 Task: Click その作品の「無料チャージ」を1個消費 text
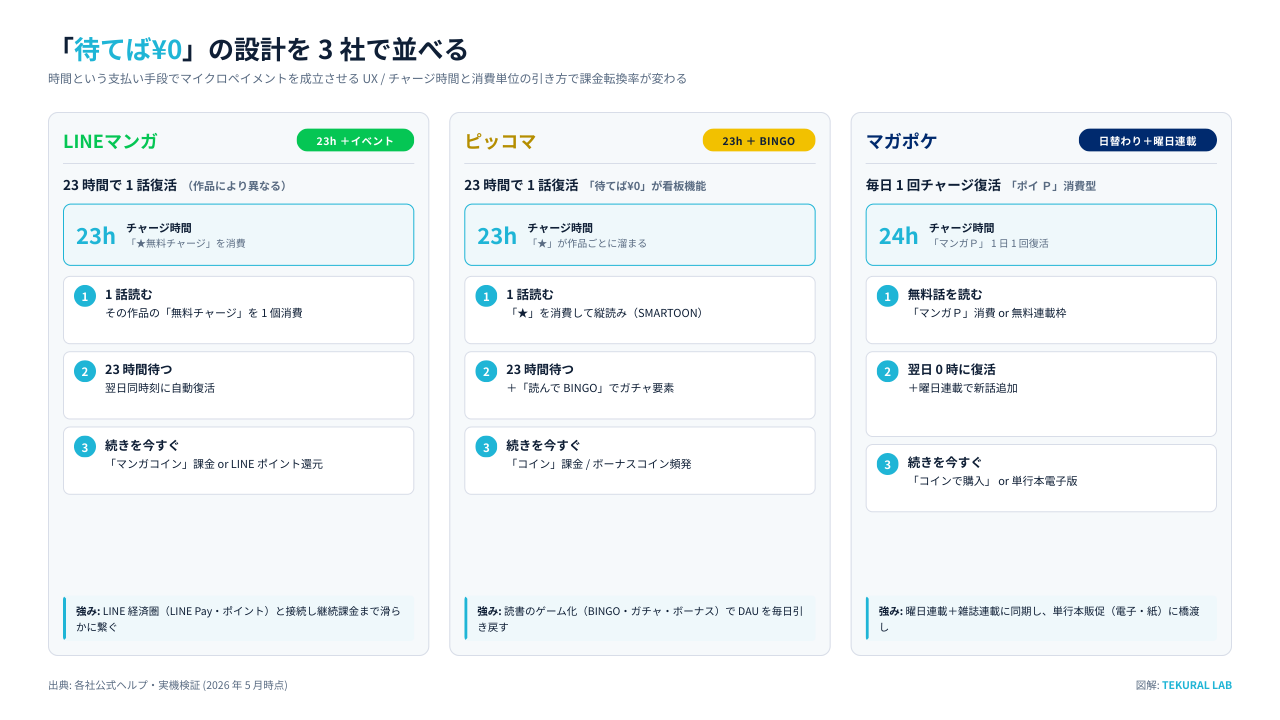coord(204,313)
